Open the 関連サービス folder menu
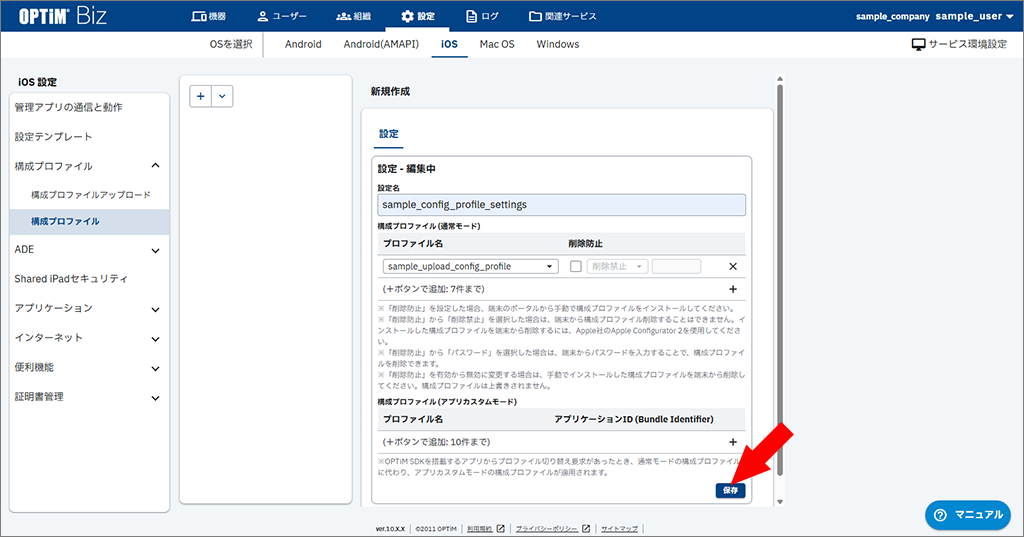Image resolution: width=1024 pixels, height=537 pixels. click(562, 16)
